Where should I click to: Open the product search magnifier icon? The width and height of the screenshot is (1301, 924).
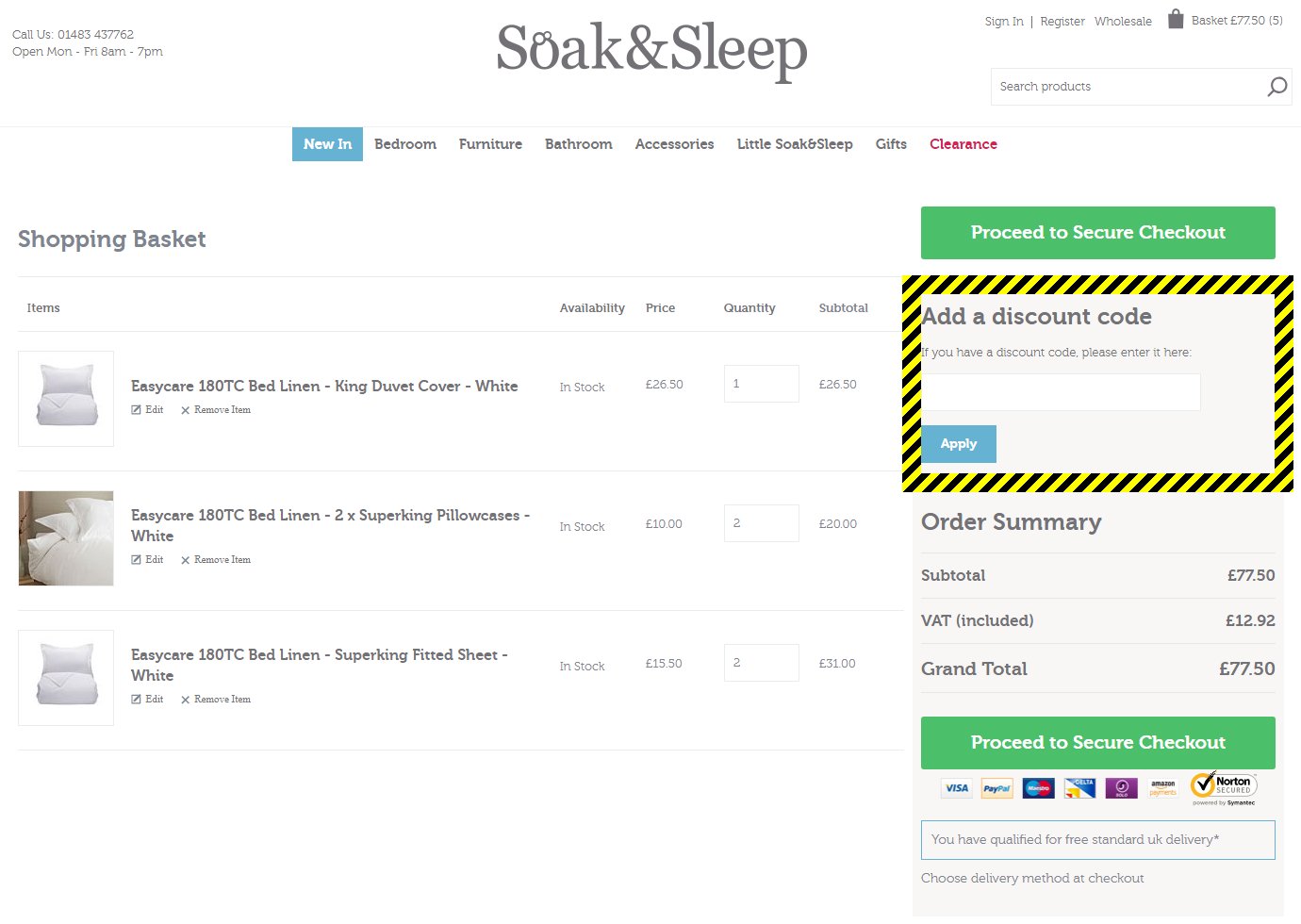tap(1276, 86)
